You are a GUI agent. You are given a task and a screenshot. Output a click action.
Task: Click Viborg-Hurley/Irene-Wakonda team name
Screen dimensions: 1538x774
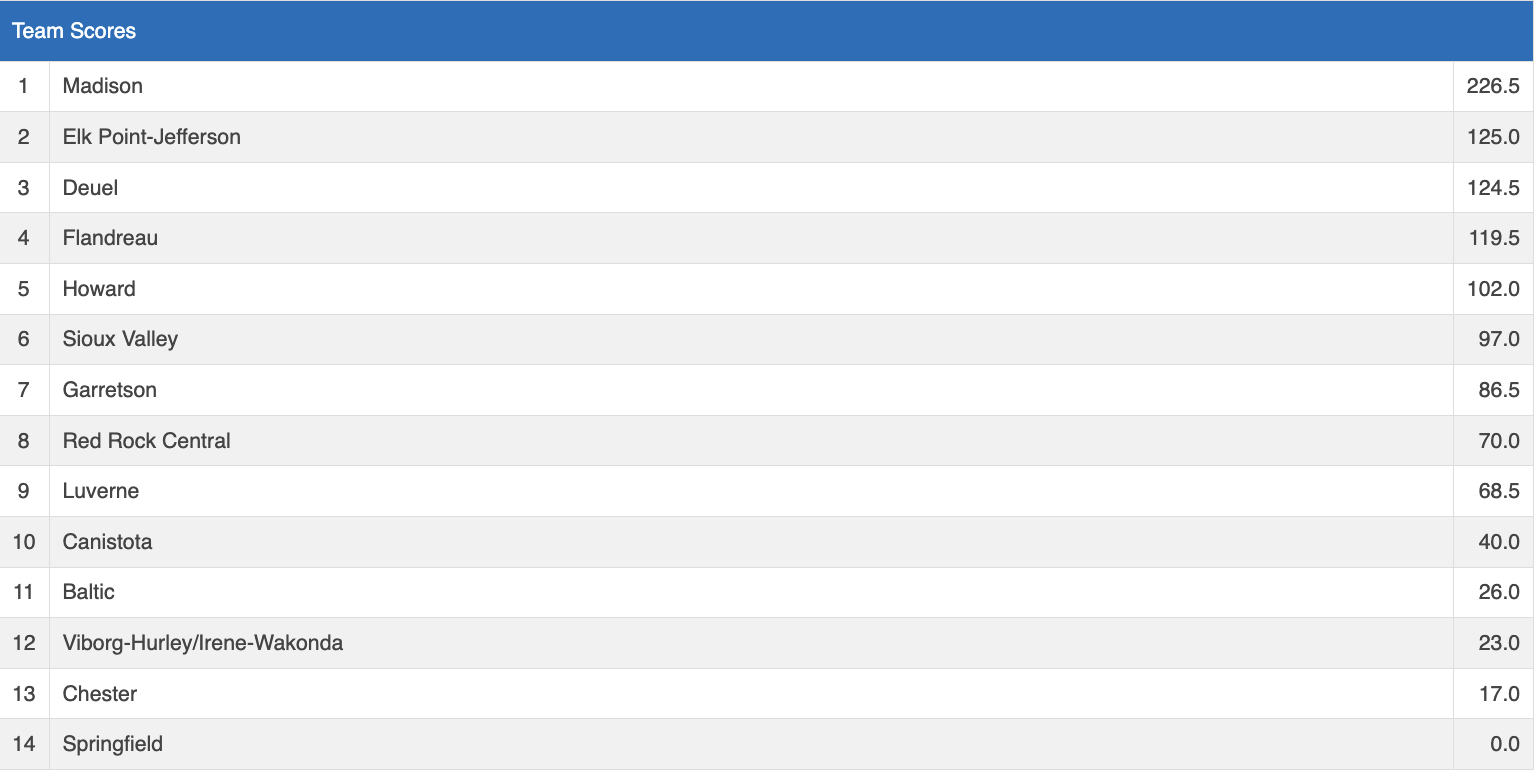point(203,643)
